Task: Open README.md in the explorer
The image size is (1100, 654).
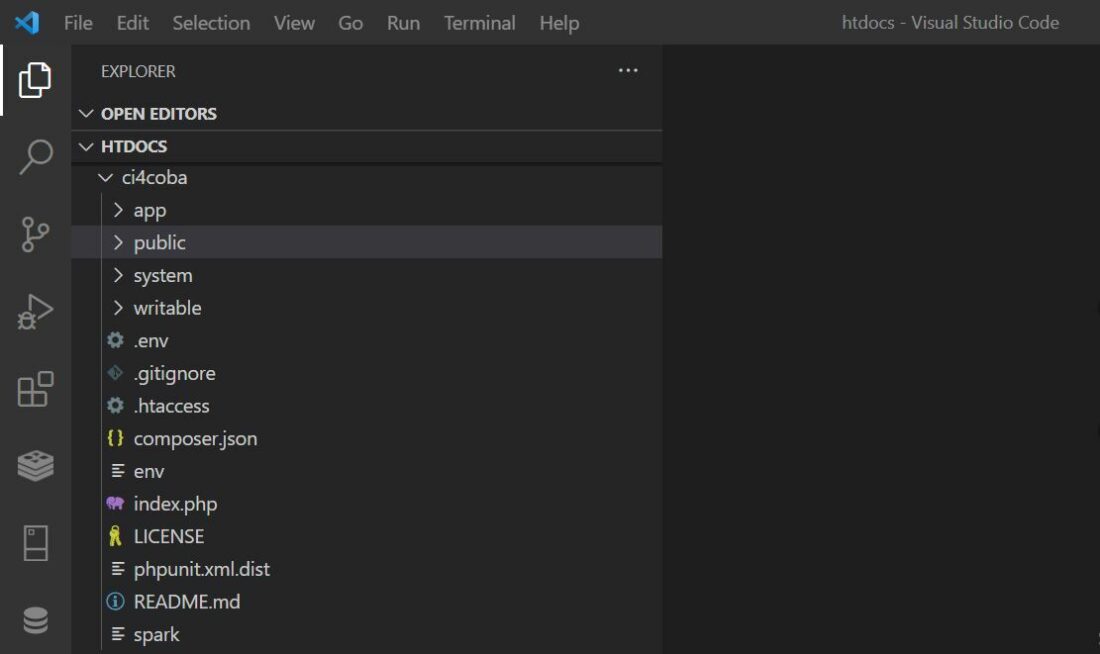Action: (x=187, y=602)
